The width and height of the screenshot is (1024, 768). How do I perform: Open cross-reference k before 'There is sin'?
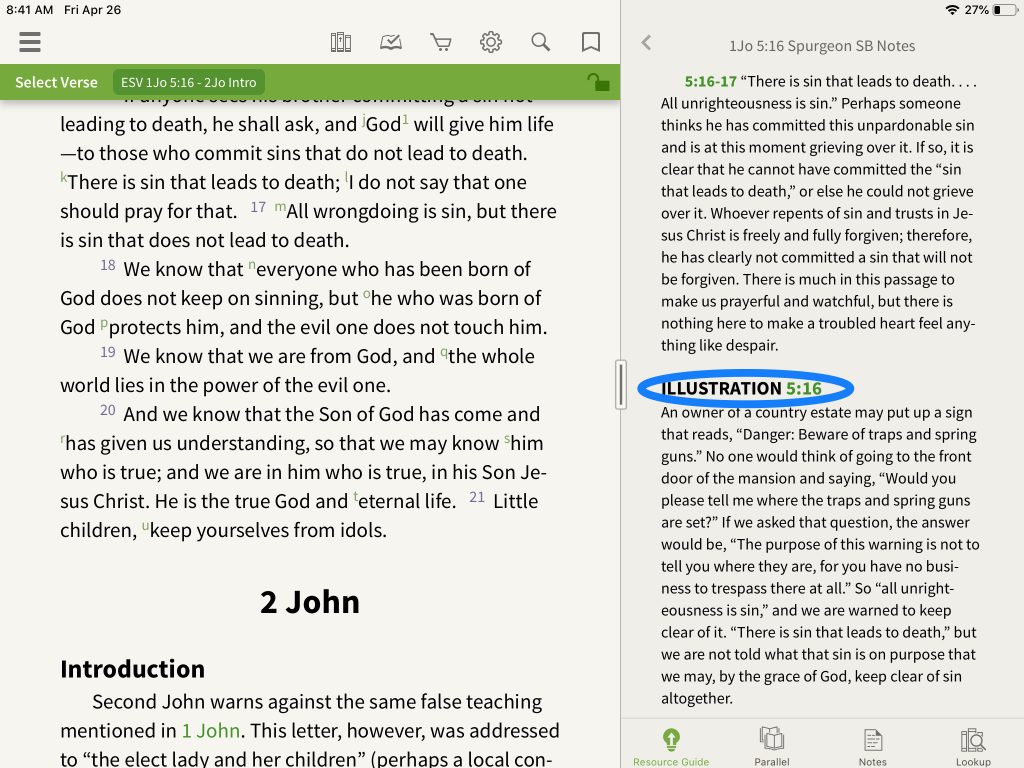click(63, 178)
